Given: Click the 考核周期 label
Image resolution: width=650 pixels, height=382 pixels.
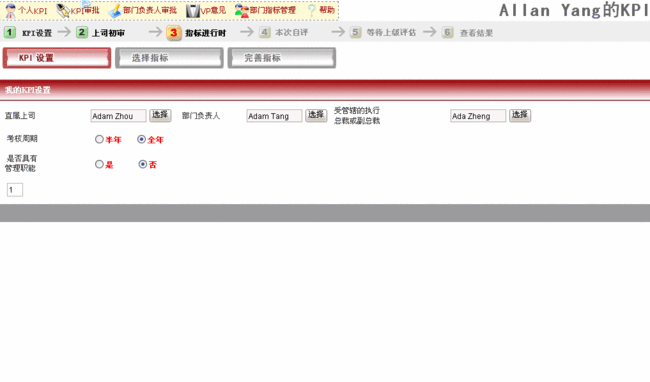Looking at the screenshot, I should tap(22, 138).
